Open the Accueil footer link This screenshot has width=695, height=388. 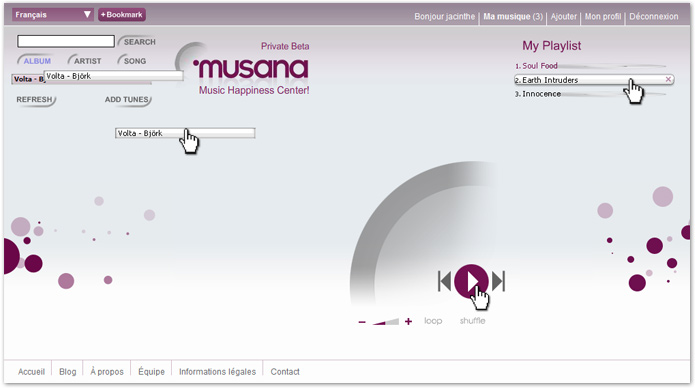click(31, 372)
